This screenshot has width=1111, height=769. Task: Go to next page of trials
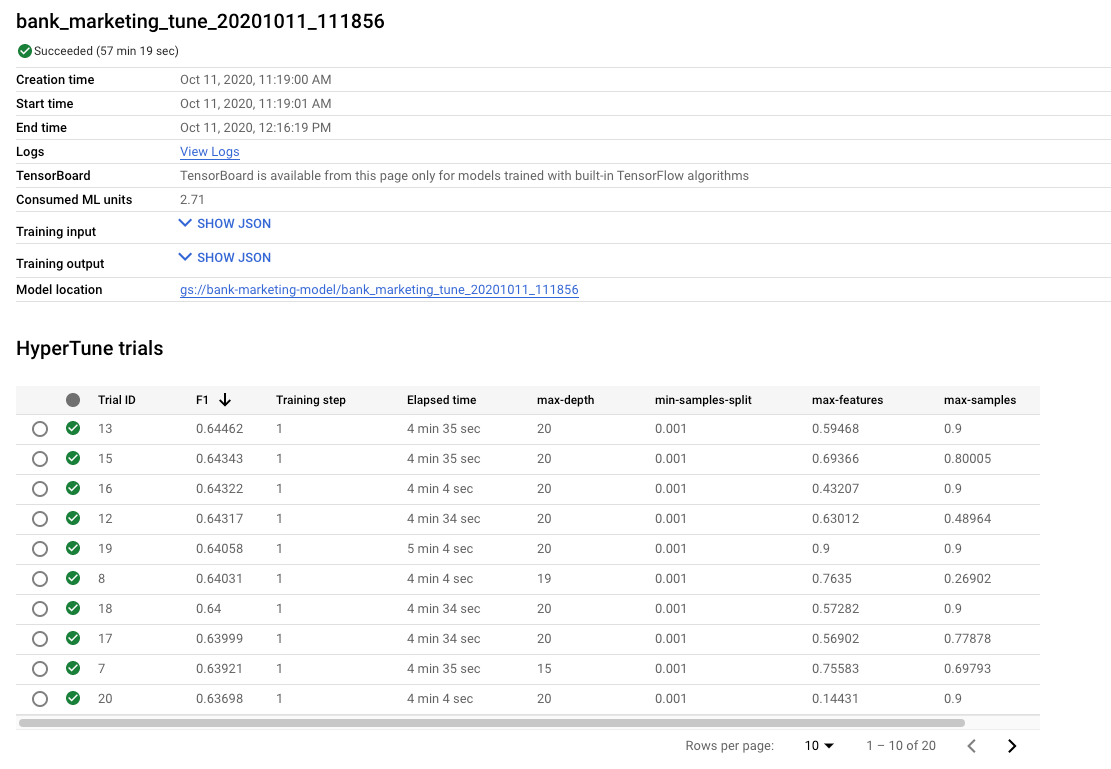click(1012, 746)
